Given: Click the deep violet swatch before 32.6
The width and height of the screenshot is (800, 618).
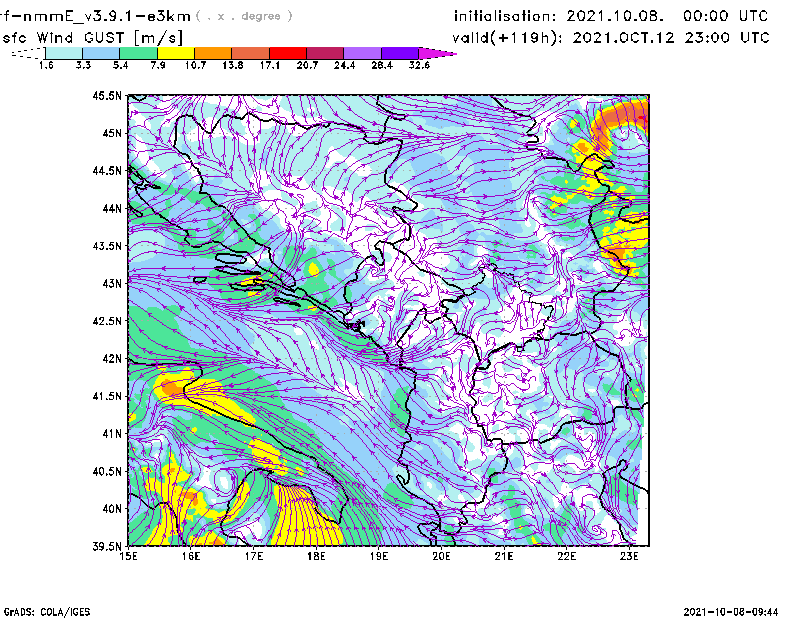Looking at the screenshot, I should pos(399,53).
